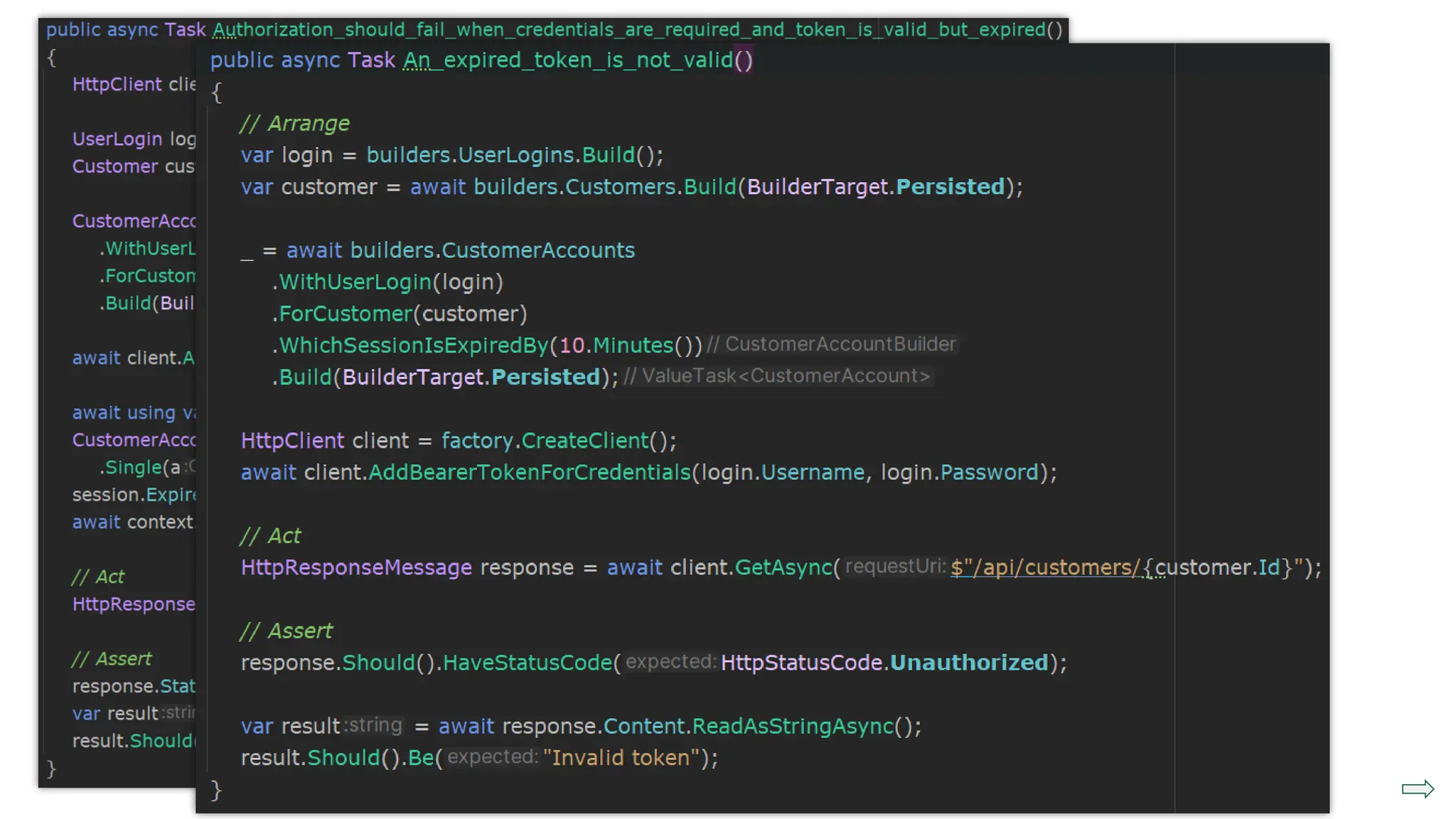1456x819 pixels.
Task: Click the ReadAsStringAsync method call
Action: [x=793, y=726]
